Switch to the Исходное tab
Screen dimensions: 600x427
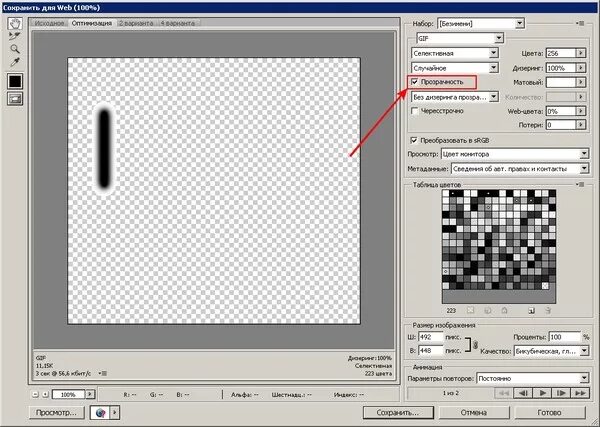pos(49,23)
